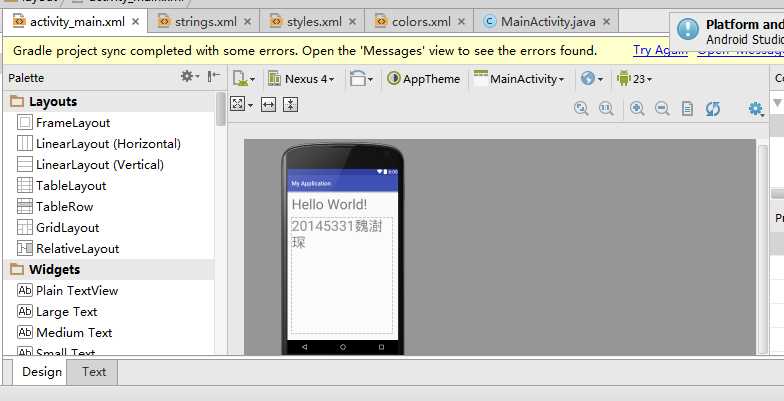Toggle the viewport render mode icon
Image resolution: width=784 pixels, height=401 pixels.
point(241,104)
